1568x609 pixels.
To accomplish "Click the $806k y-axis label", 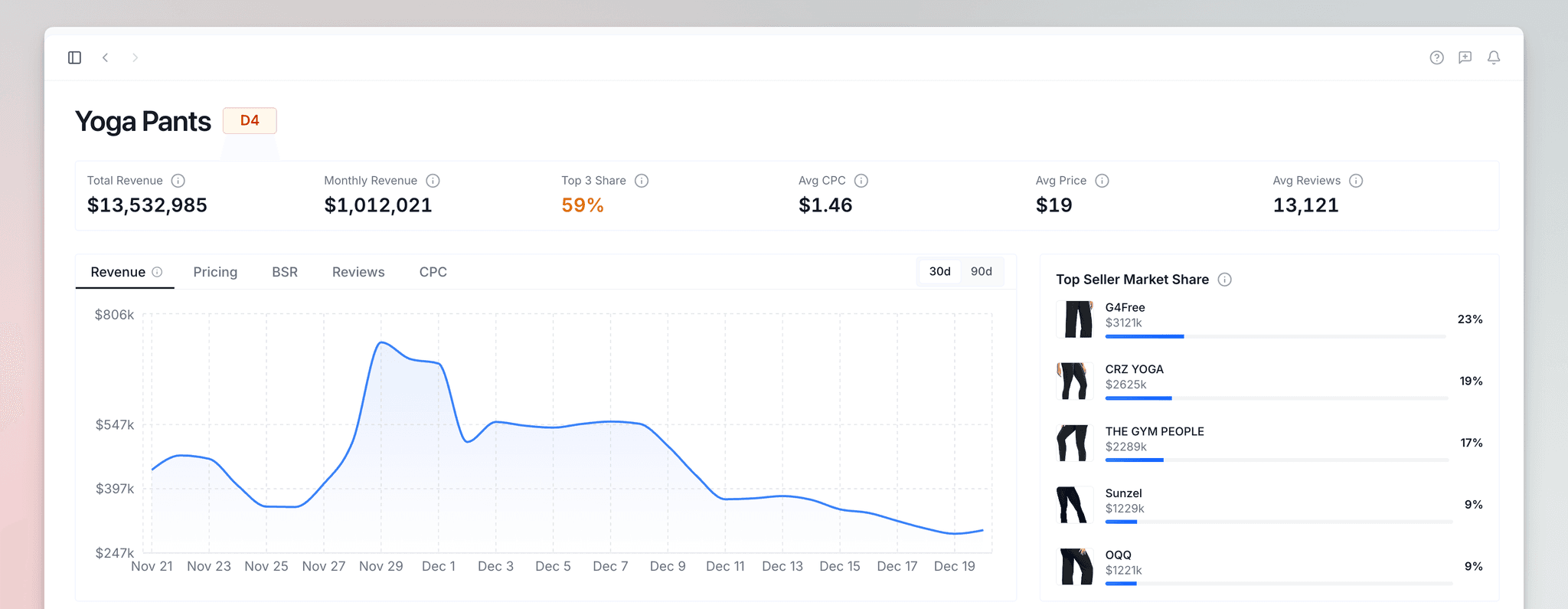I will (114, 315).
